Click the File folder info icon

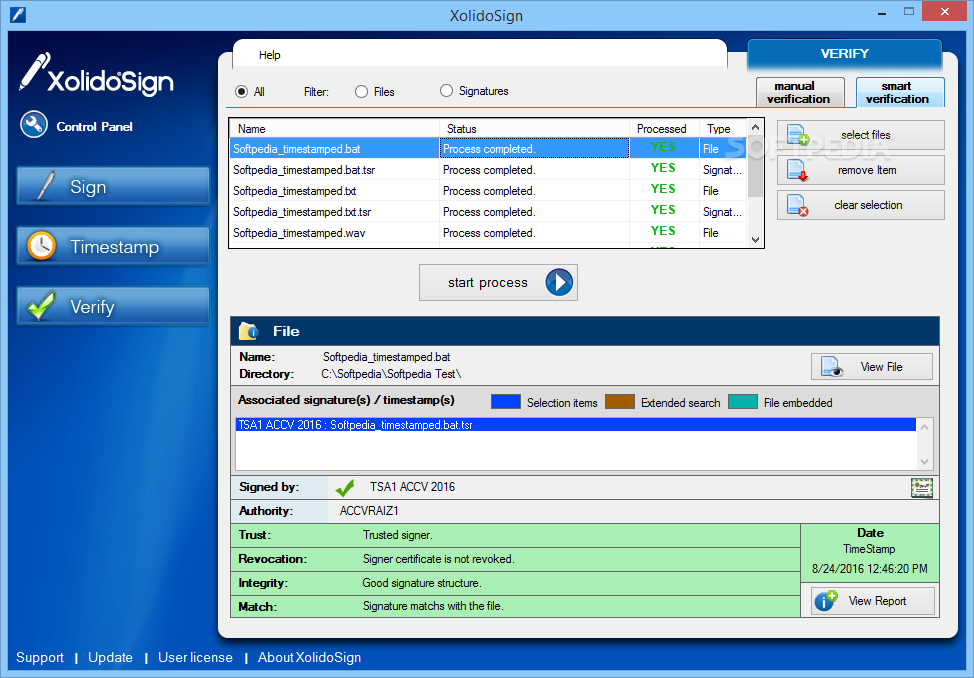[248, 331]
